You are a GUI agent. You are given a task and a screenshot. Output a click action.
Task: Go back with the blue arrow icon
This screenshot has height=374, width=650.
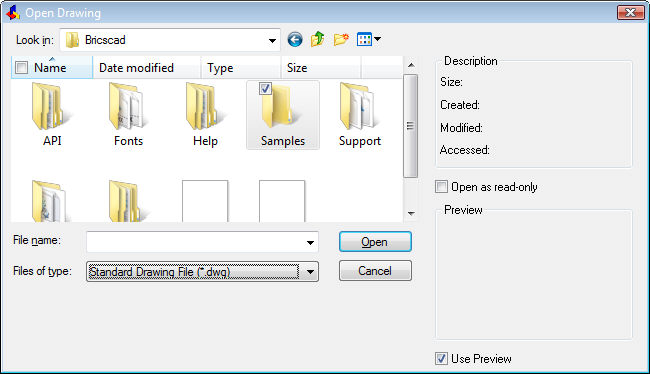point(295,40)
